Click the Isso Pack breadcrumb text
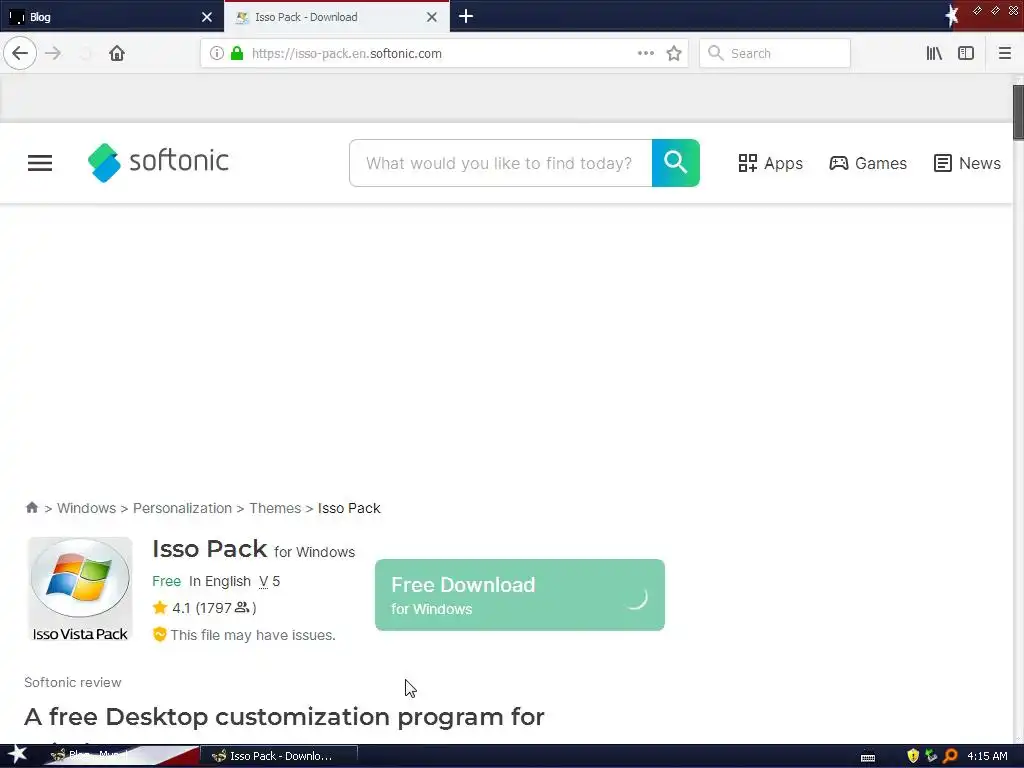 349,508
